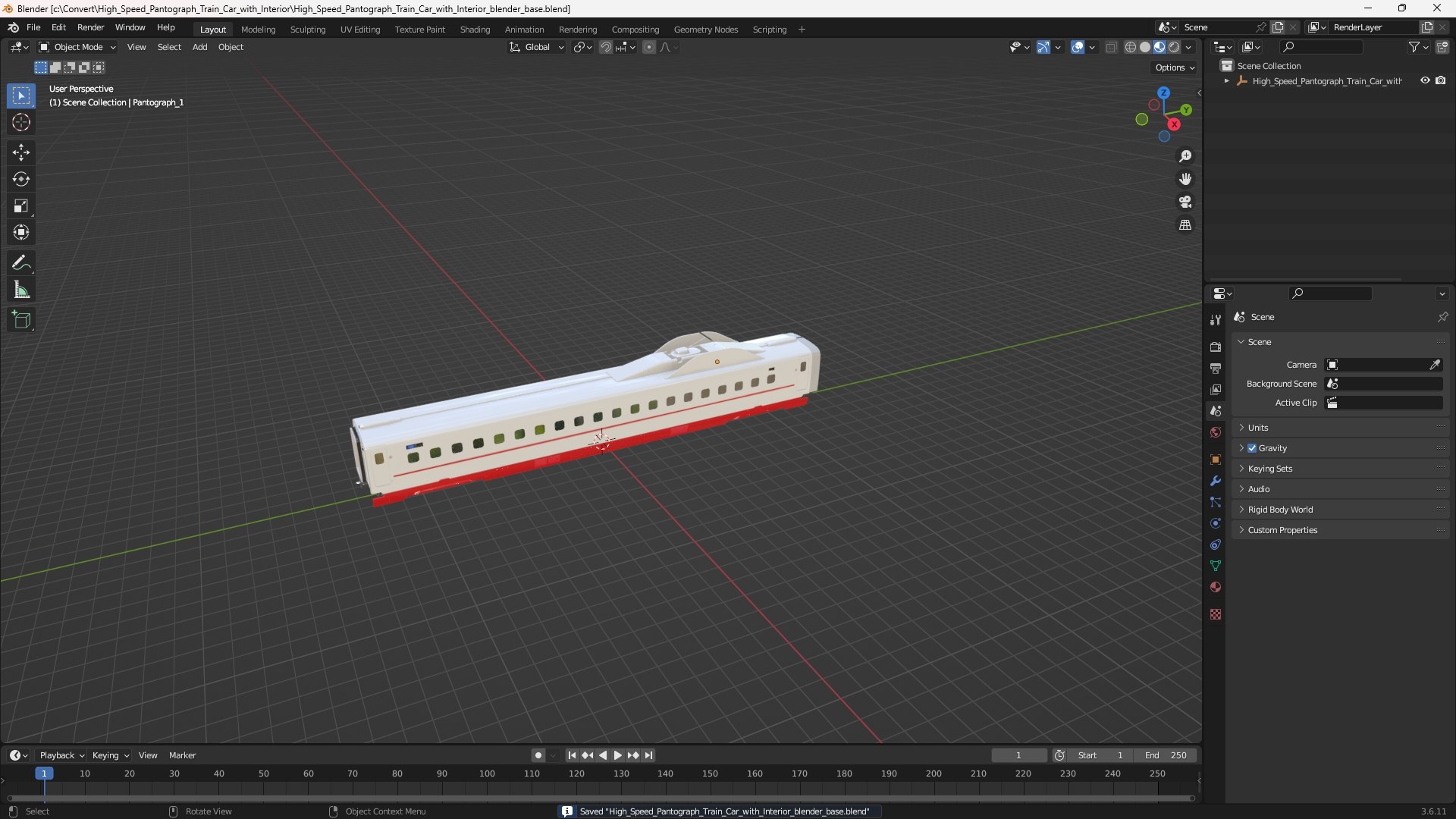Switch to solid viewport shading

click(1145, 47)
